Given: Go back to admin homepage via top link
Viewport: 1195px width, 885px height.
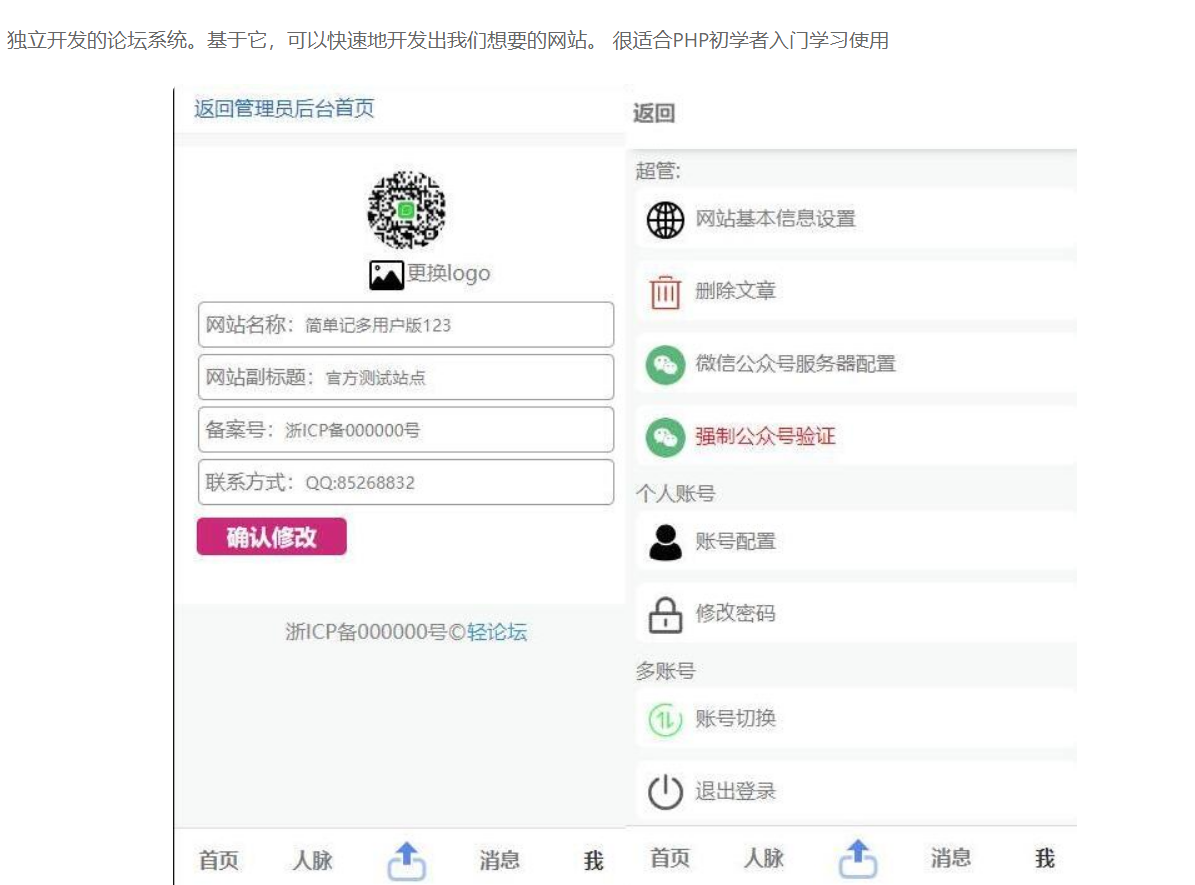Looking at the screenshot, I should (x=282, y=108).
